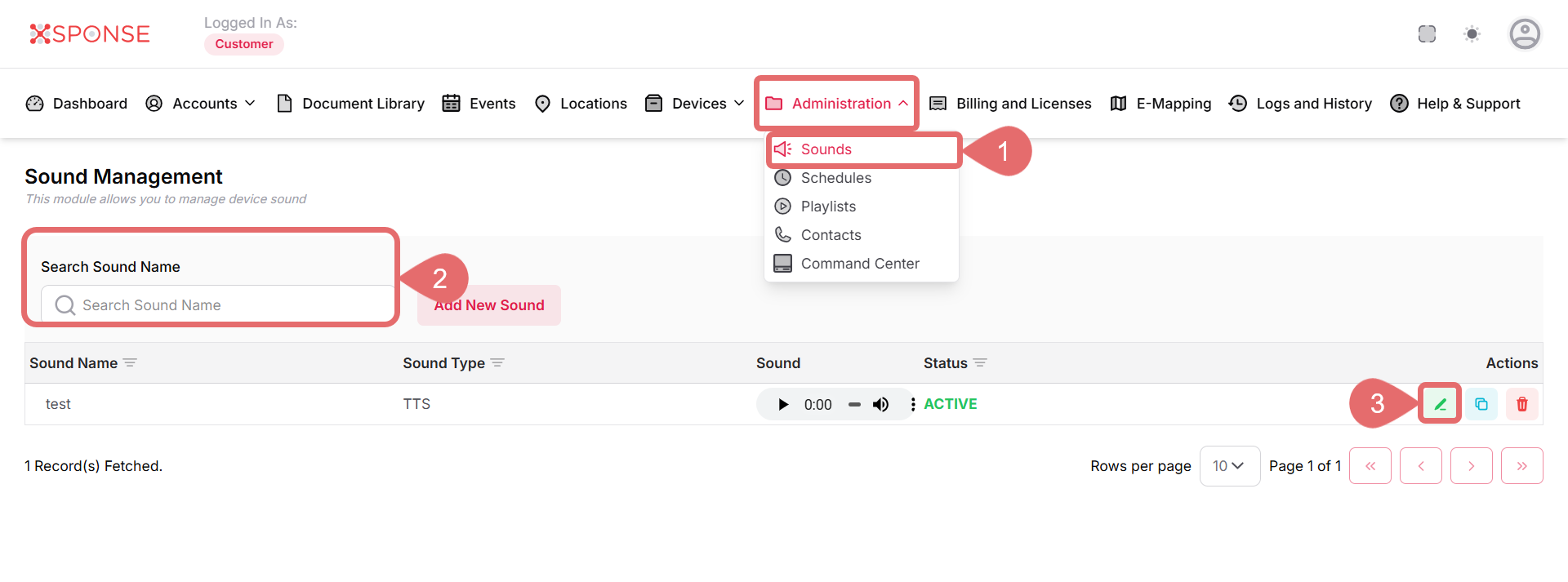Toggle fullscreen square icon in header
This screenshot has width=1568, height=582.
click(1427, 33)
